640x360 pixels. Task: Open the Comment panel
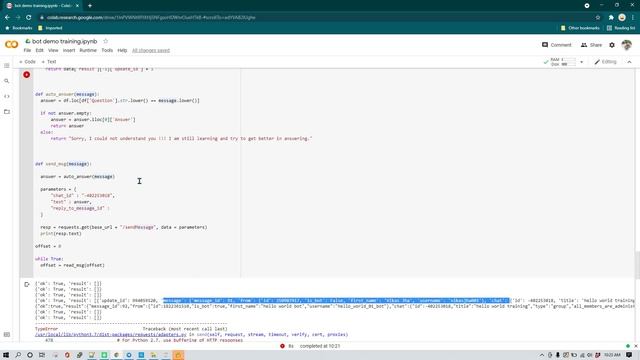(556, 45)
